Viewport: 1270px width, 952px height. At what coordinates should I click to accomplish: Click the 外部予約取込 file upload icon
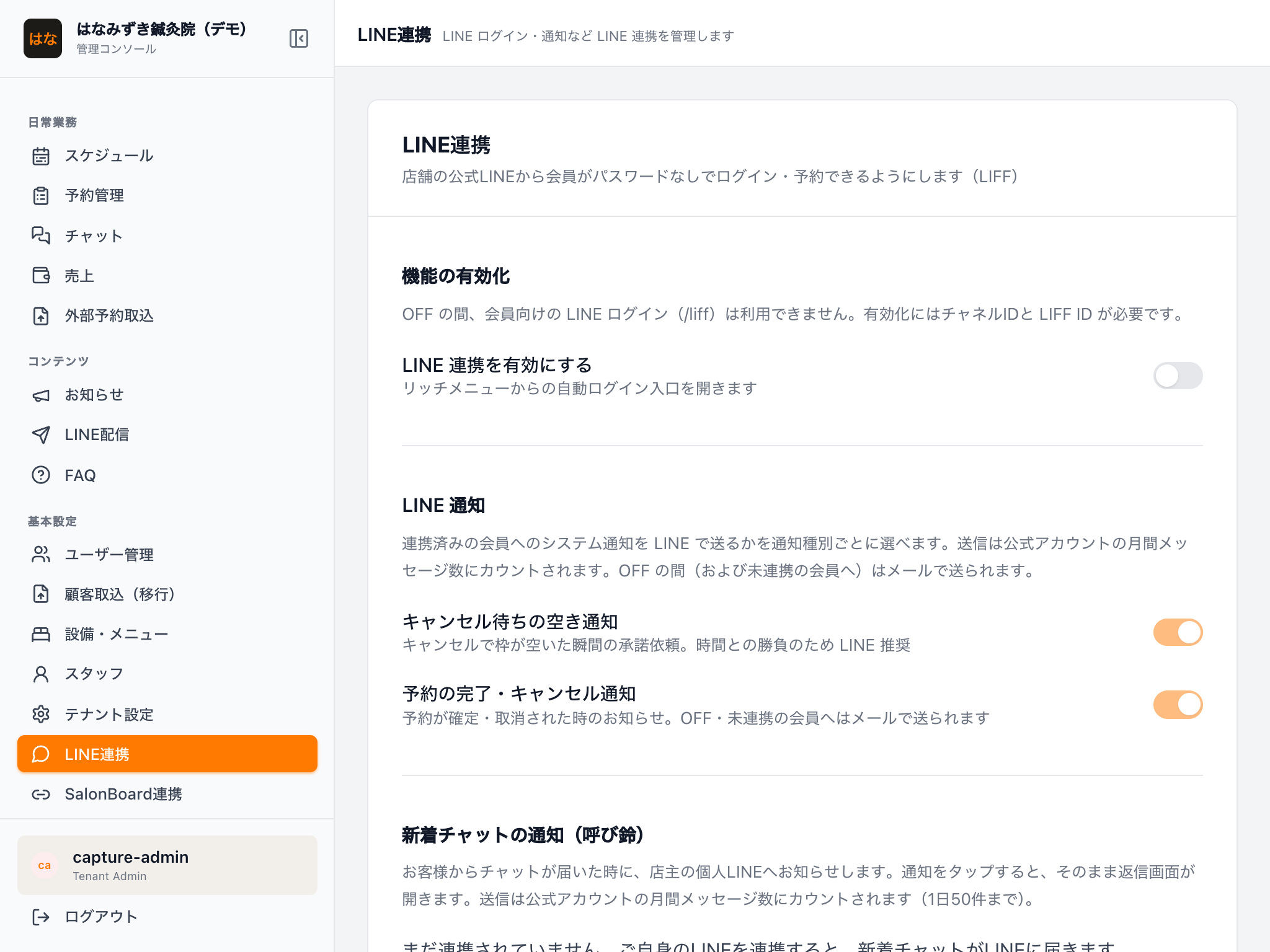[41, 315]
